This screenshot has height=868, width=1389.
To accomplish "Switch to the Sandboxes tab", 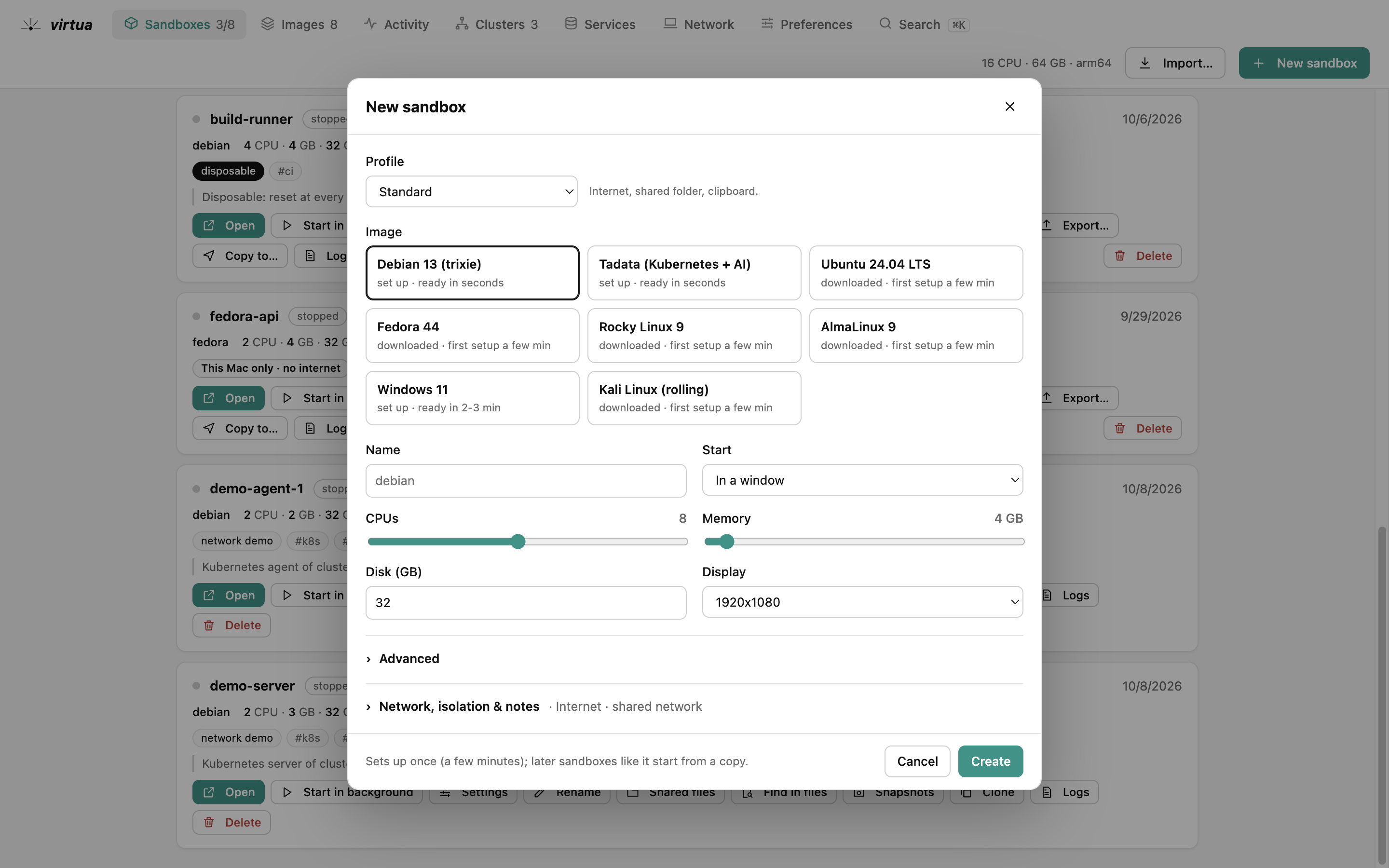I will (x=179, y=24).
